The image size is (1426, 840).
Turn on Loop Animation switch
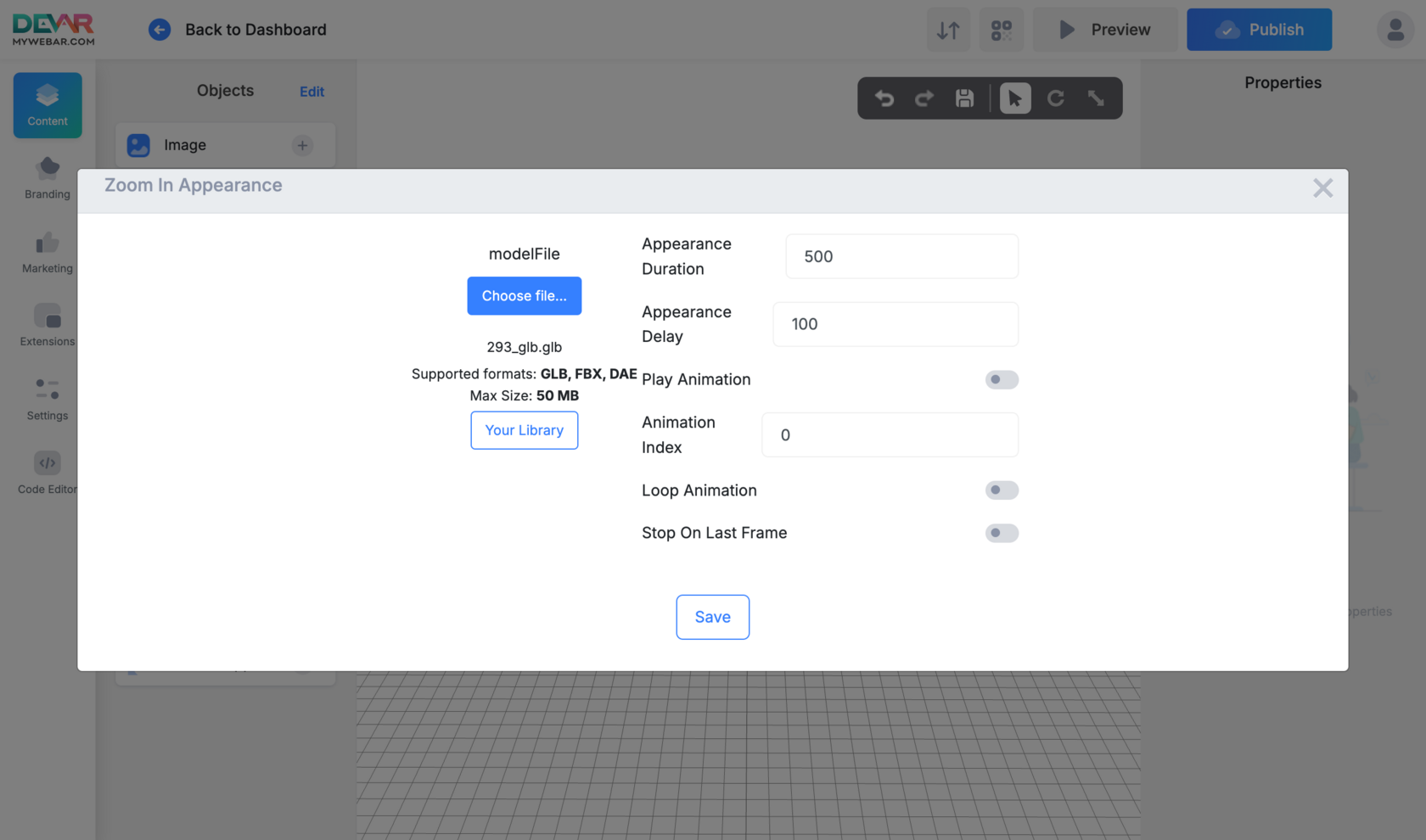1001,490
